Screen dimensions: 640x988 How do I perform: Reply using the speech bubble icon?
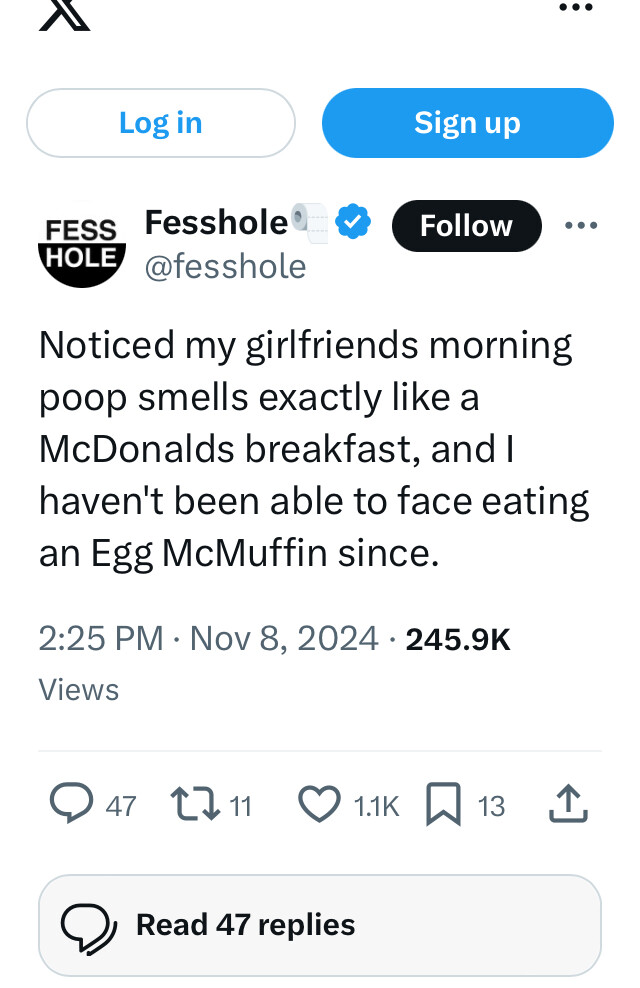69,804
